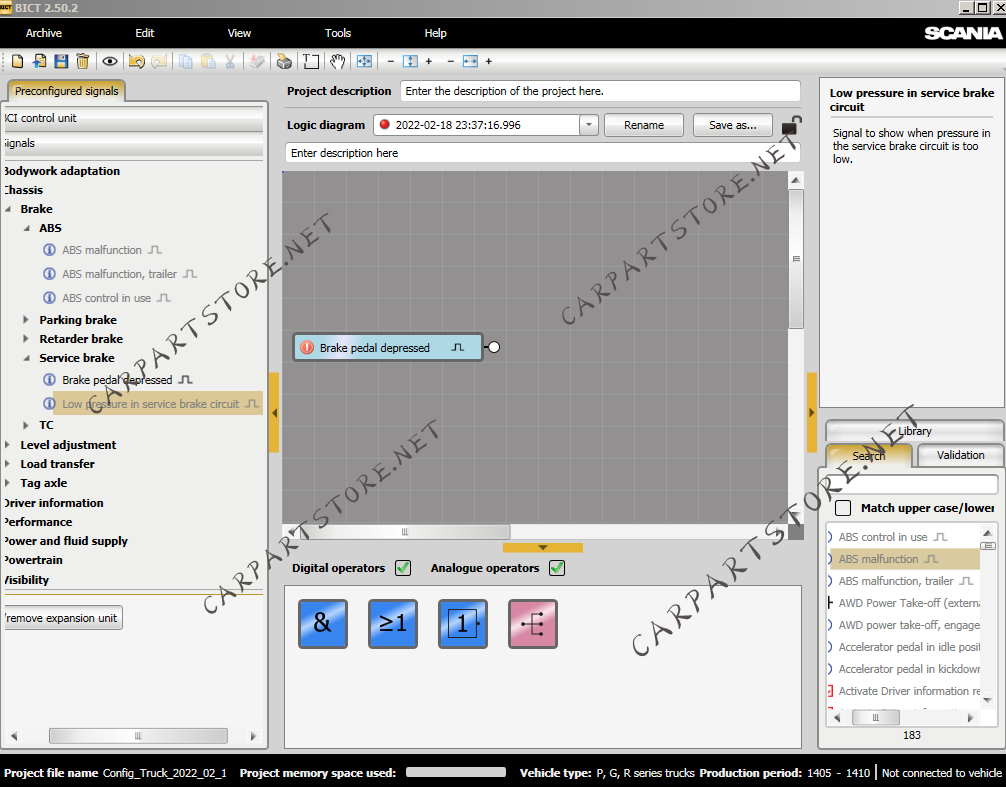Click the Rename button
Image resolution: width=1006 pixels, height=787 pixels.
(x=644, y=125)
